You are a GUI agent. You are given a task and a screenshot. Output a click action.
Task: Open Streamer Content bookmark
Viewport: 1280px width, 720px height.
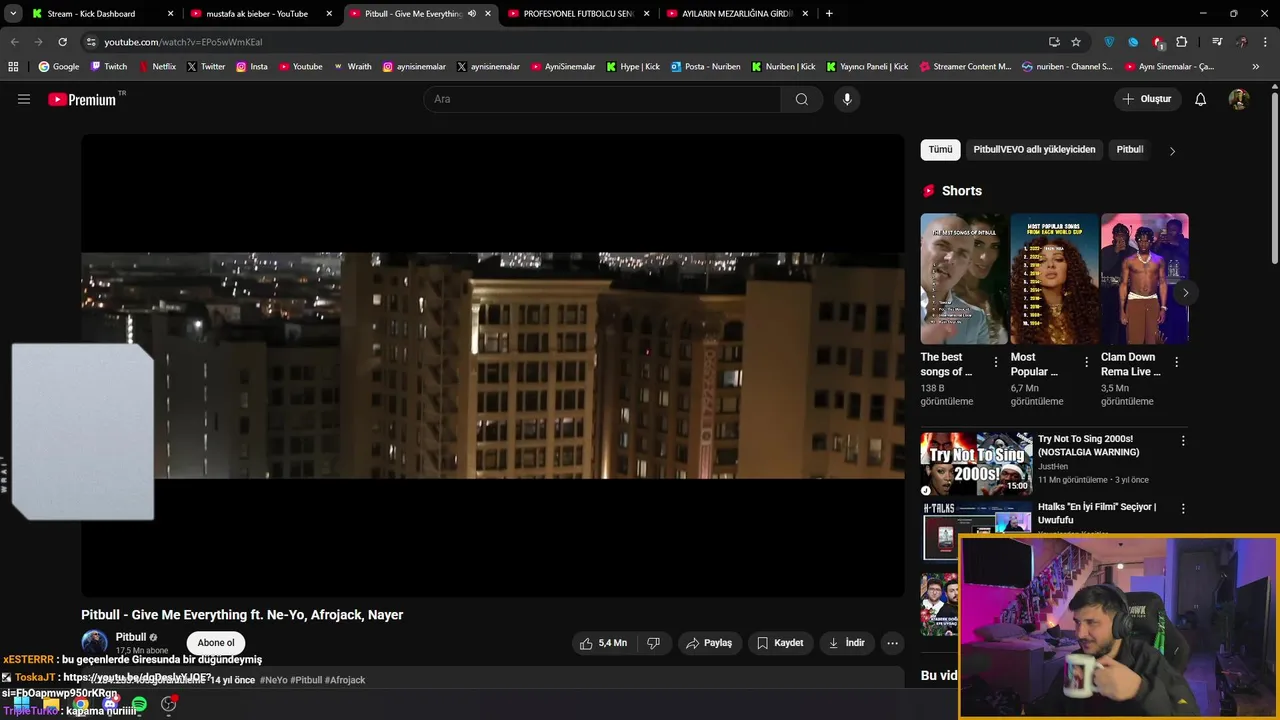965,67
